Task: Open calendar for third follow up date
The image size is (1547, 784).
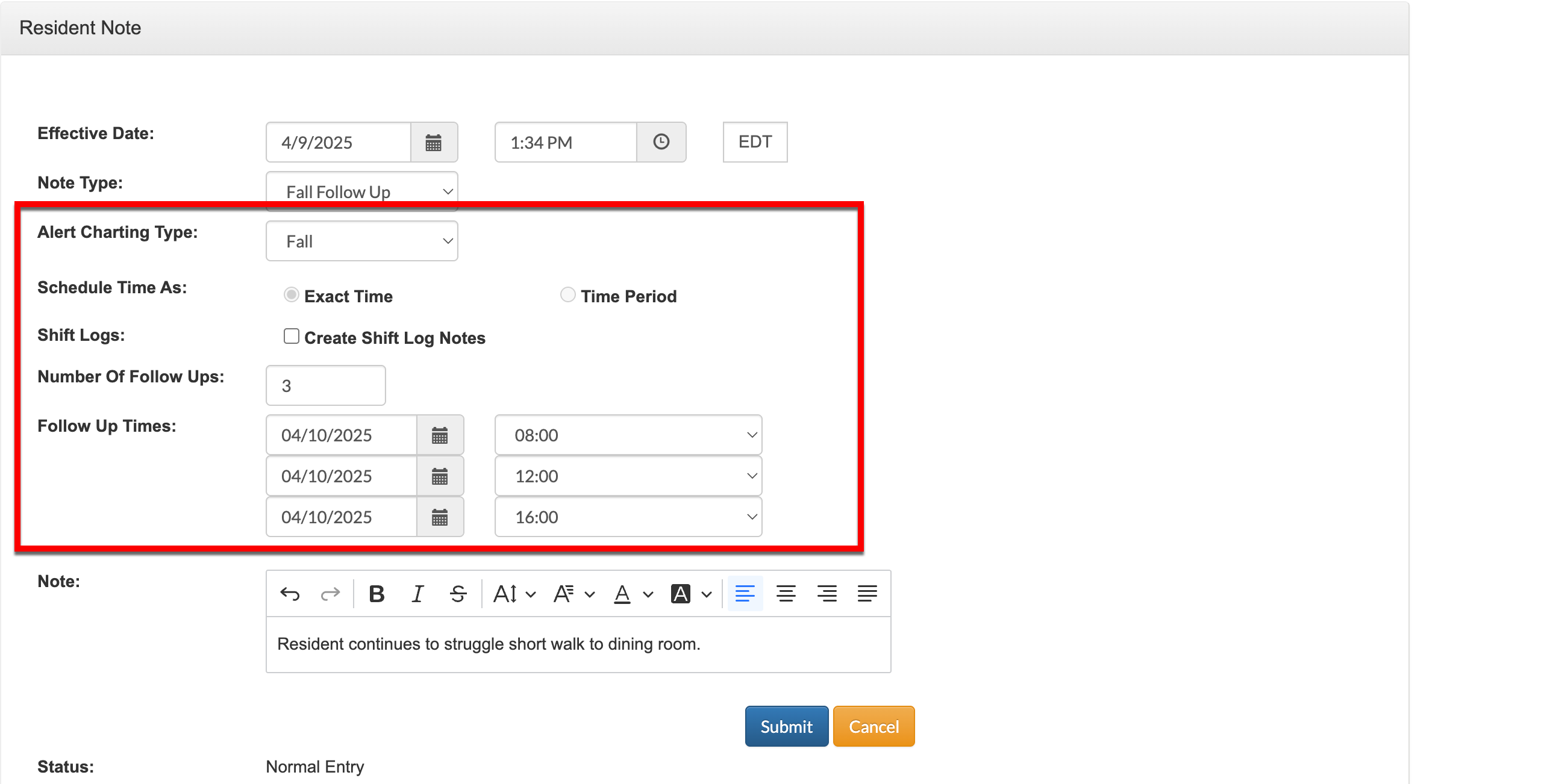Action: click(440, 517)
